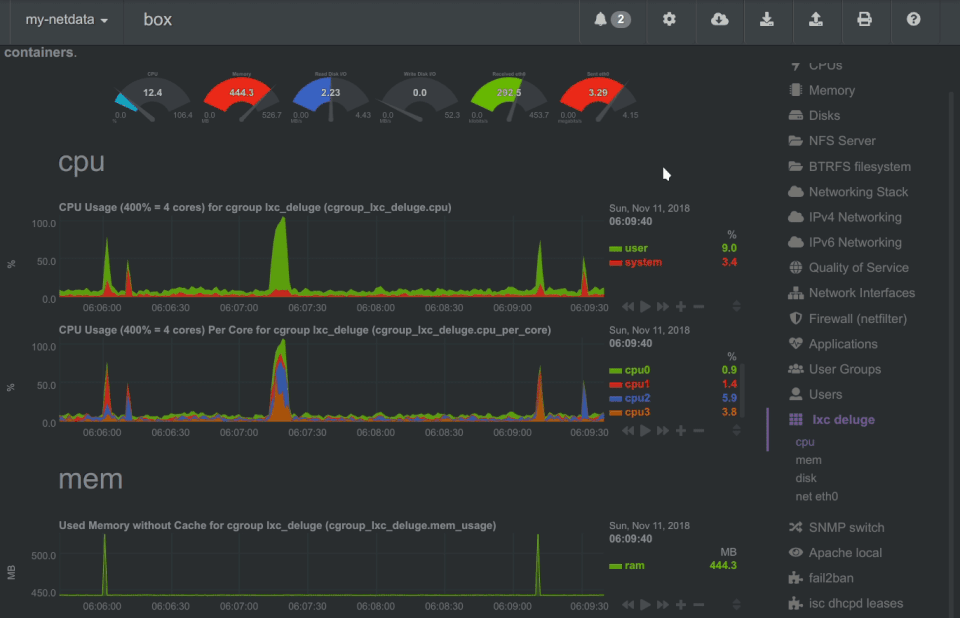Click the Memory gauge showing 444.3

[x=241, y=97]
